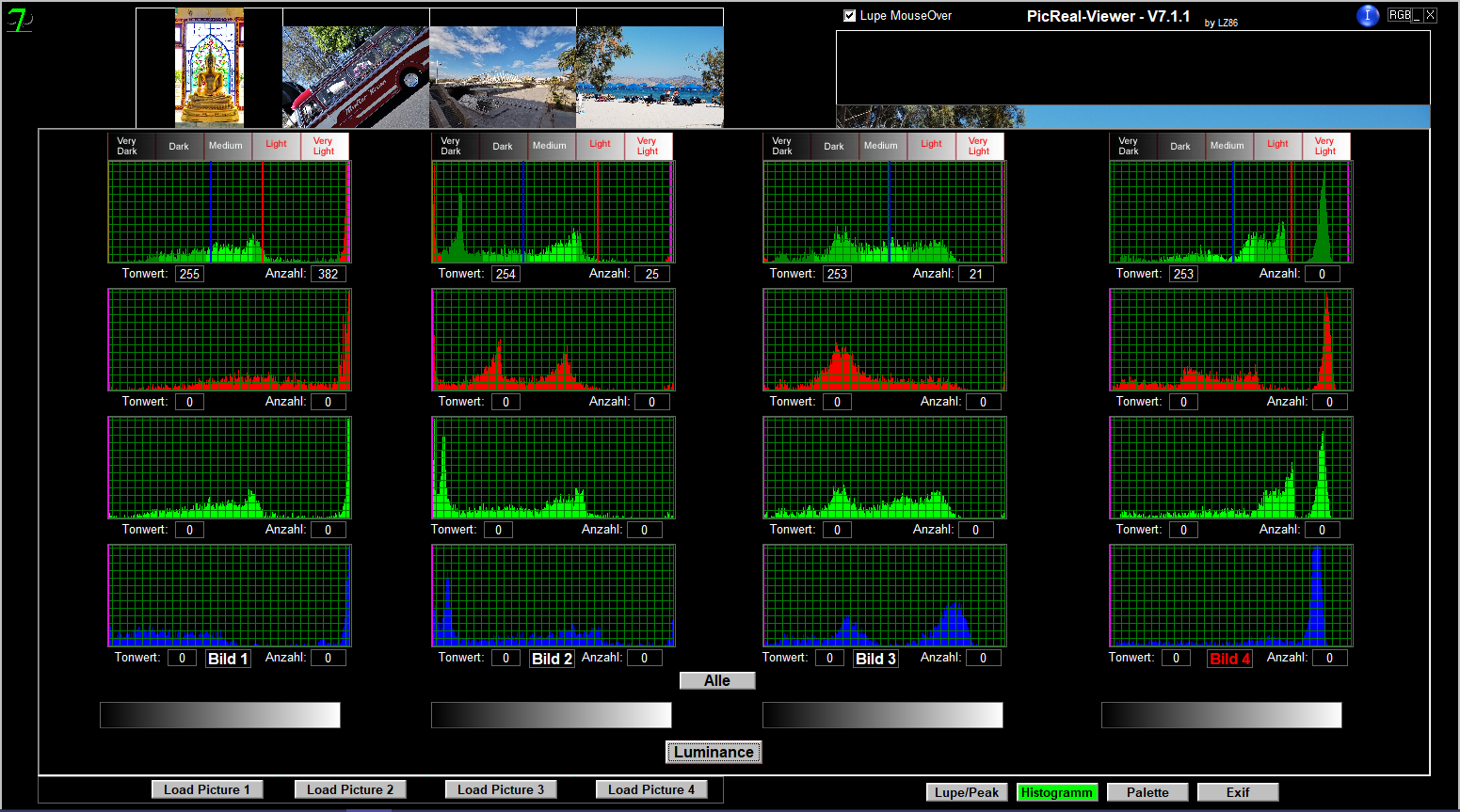Image resolution: width=1460 pixels, height=812 pixels.
Task: Click Anzahl field showing 25
Action: point(652,274)
